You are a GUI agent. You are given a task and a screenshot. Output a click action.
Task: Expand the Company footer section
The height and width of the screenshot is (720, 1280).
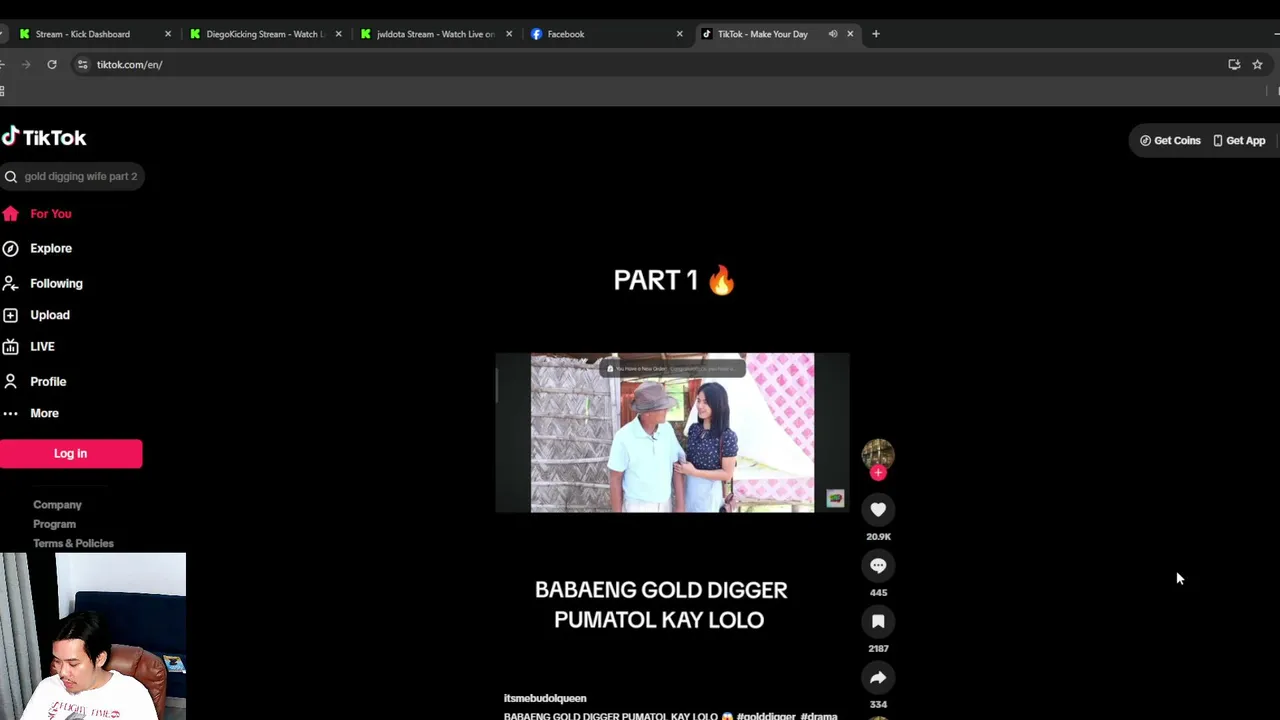pos(57,505)
